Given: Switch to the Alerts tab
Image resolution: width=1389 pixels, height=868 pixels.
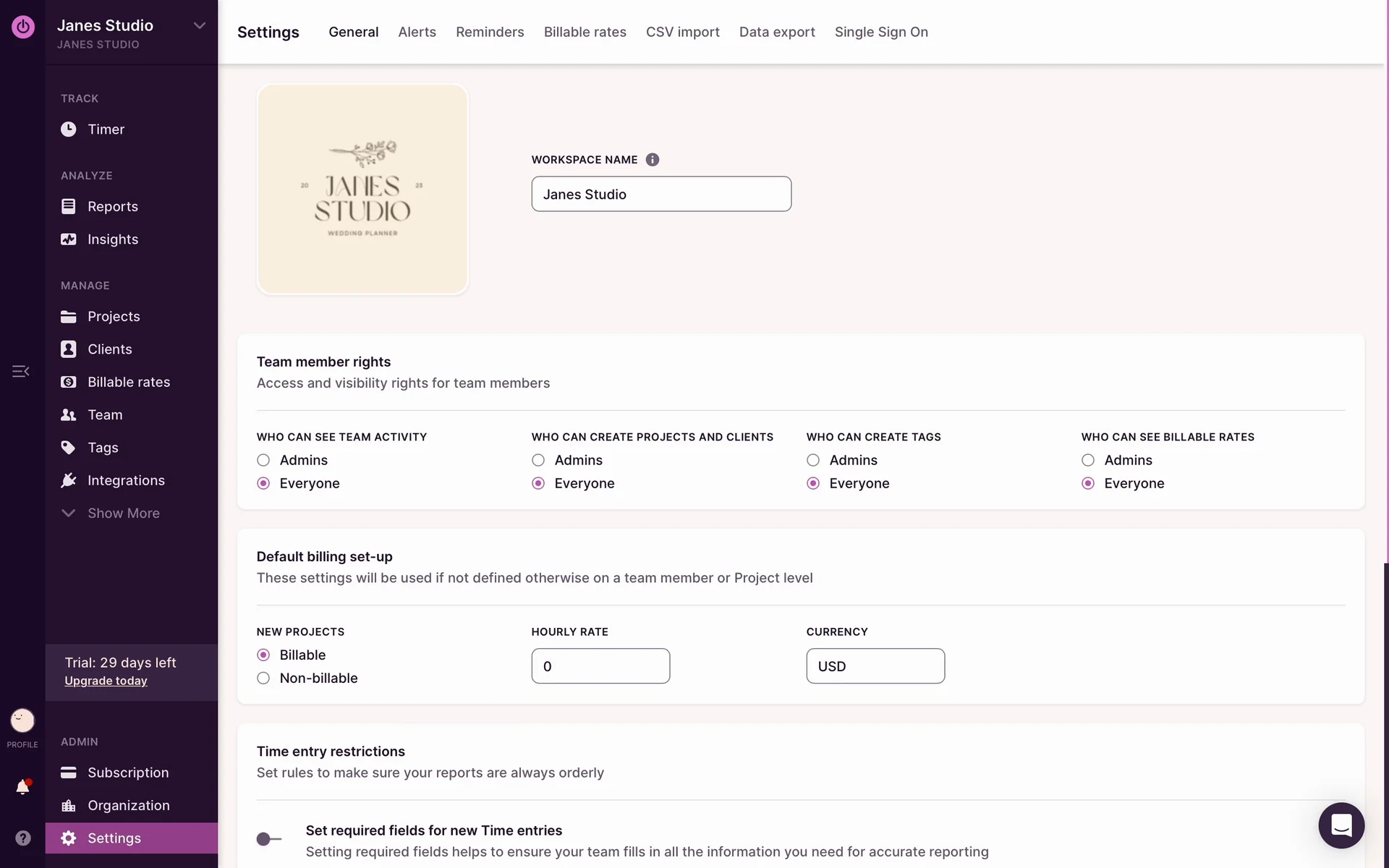Looking at the screenshot, I should (417, 32).
